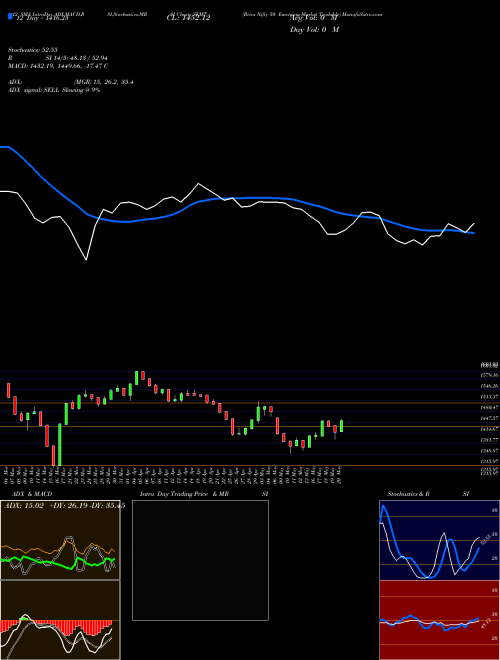Click the 'Stochastics: 52.53' reading

32,50
